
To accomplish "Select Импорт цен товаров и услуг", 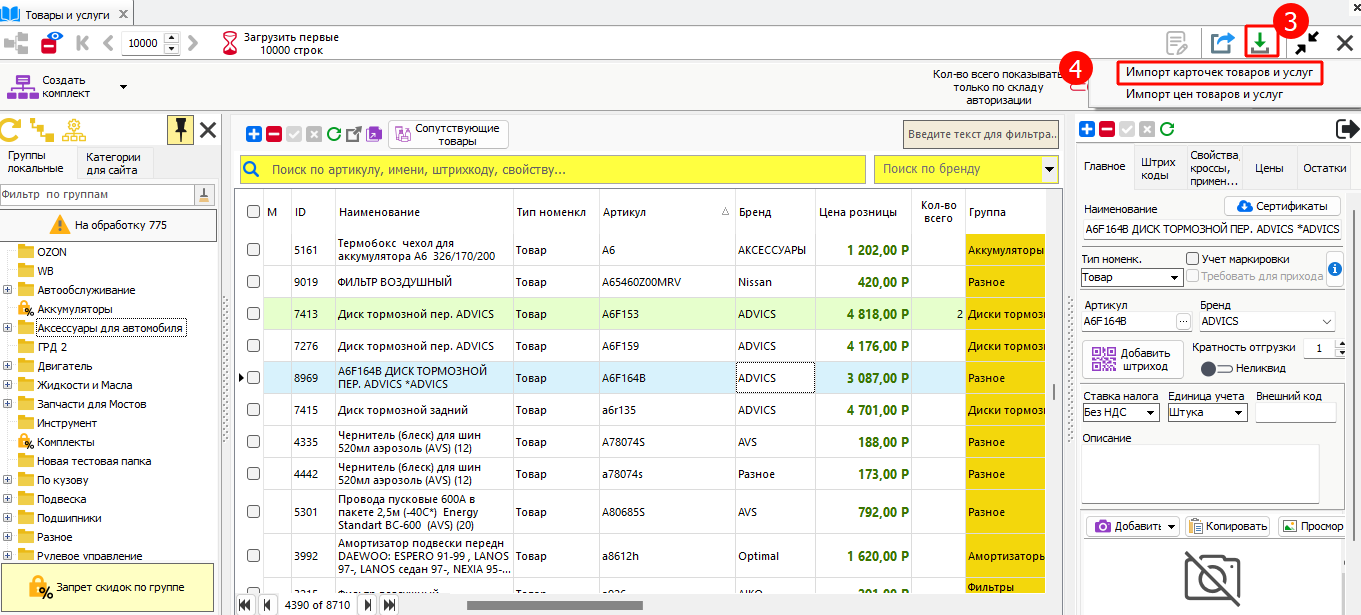I will tap(1204, 94).
